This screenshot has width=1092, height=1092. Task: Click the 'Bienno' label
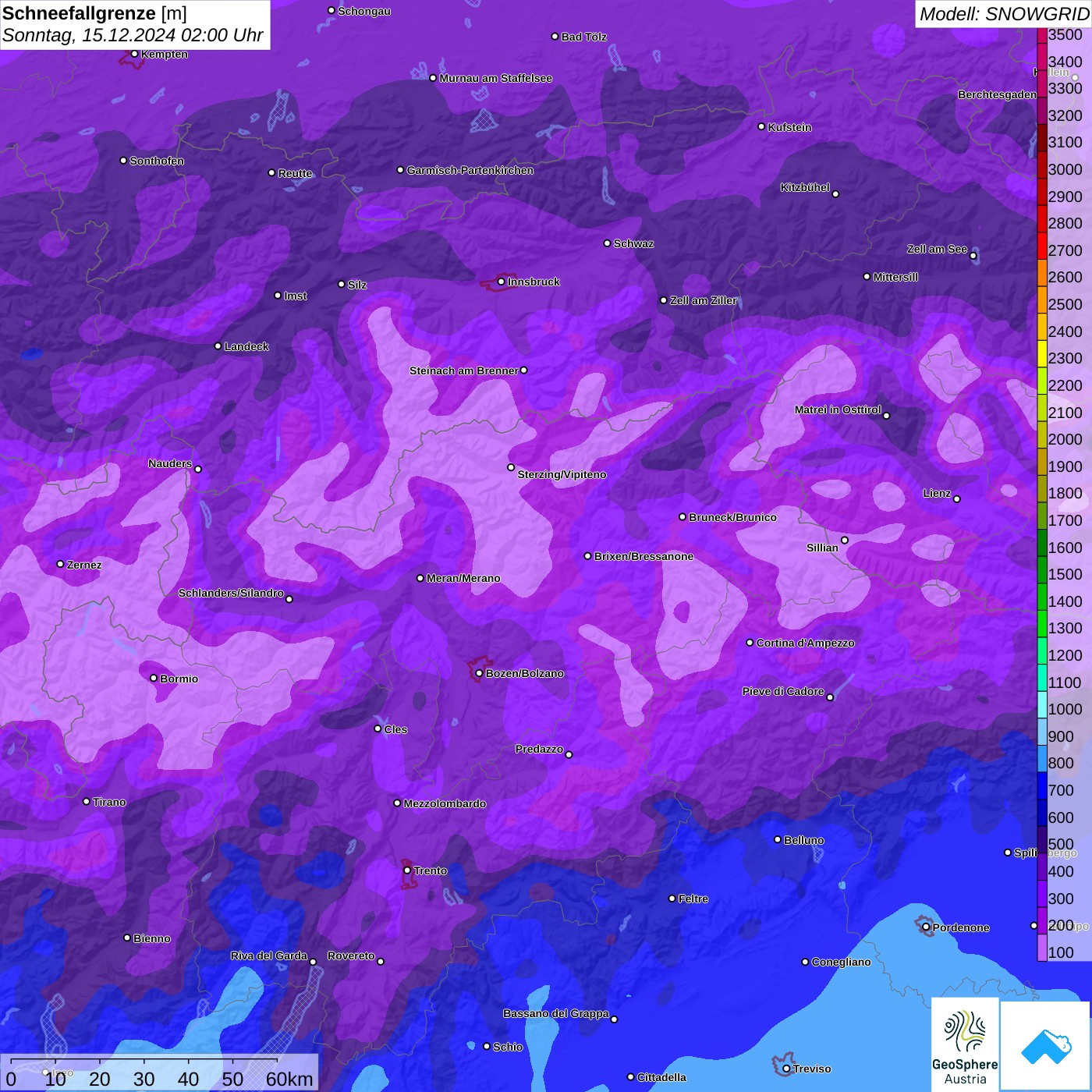click(x=151, y=938)
